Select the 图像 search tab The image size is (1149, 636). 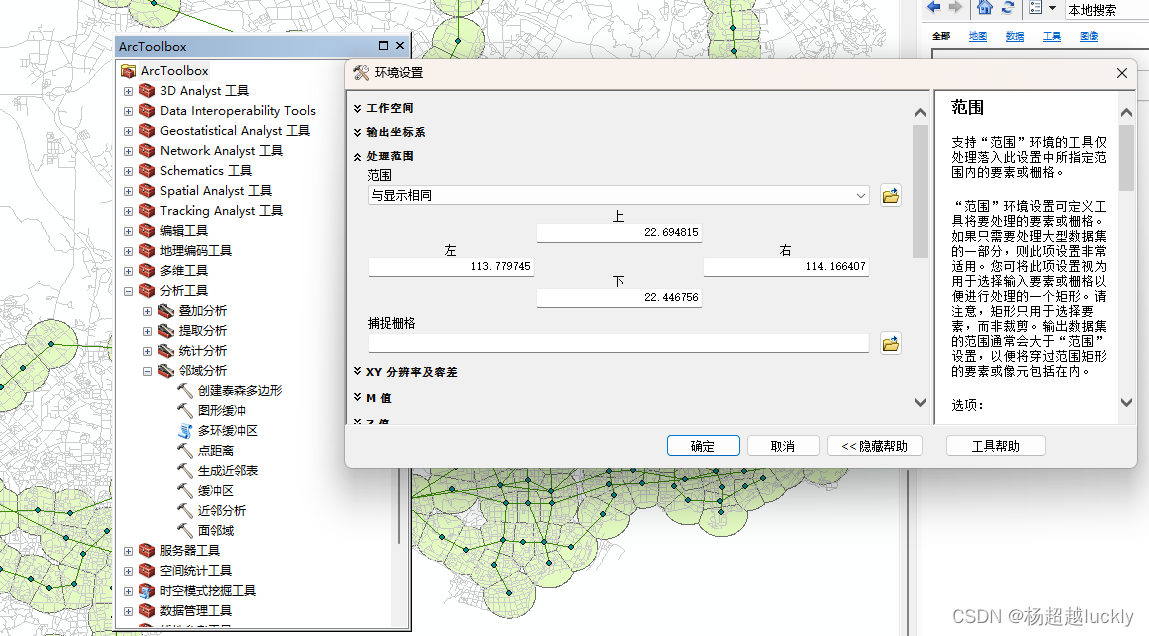tap(1089, 36)
